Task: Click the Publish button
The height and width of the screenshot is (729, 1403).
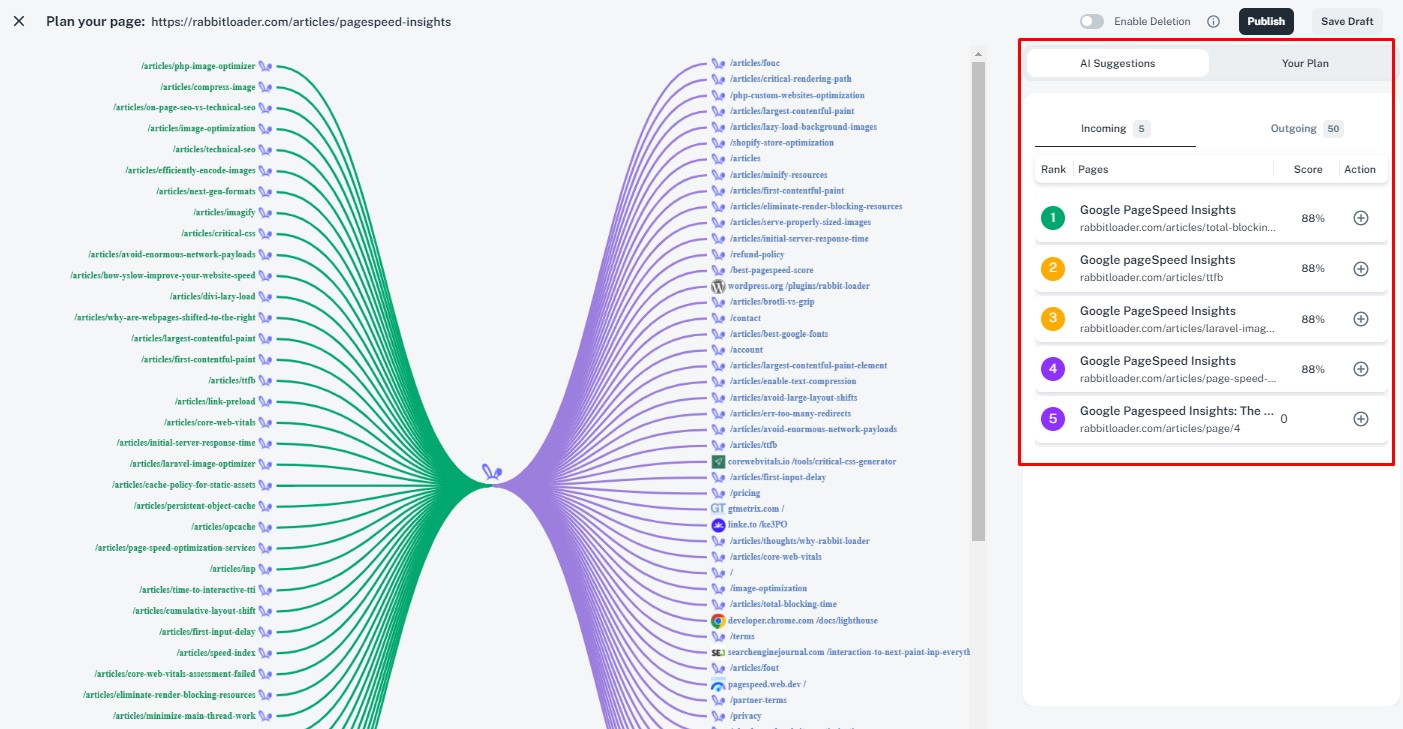Action: click(1266, 21)
